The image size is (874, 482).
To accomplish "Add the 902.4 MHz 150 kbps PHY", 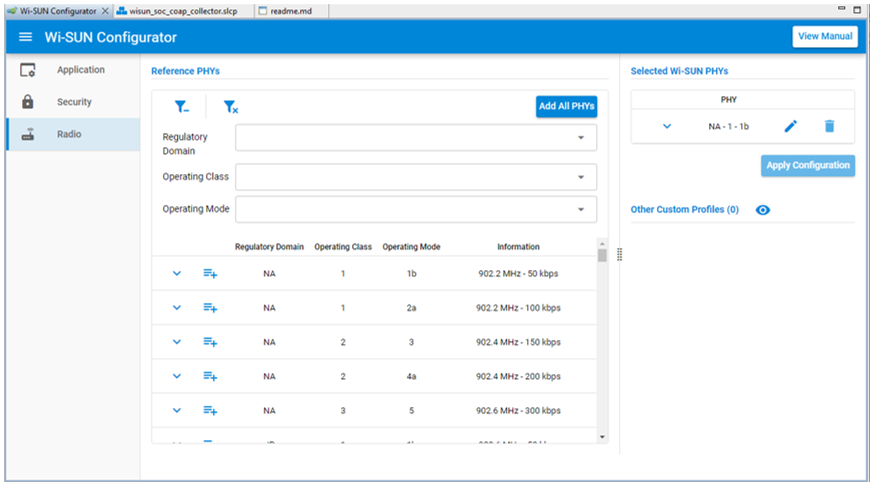I will tap(210, 342).
